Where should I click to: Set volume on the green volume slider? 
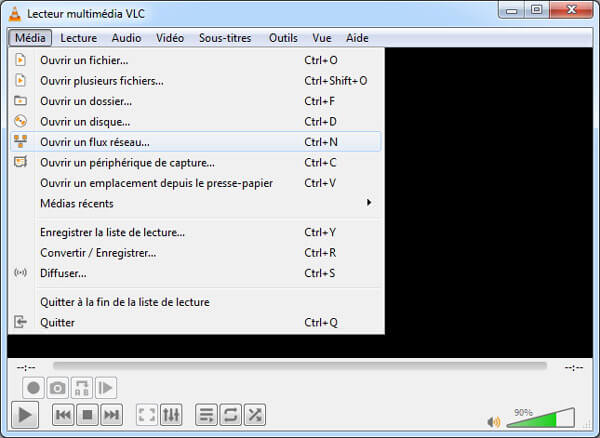pos(540,418)
